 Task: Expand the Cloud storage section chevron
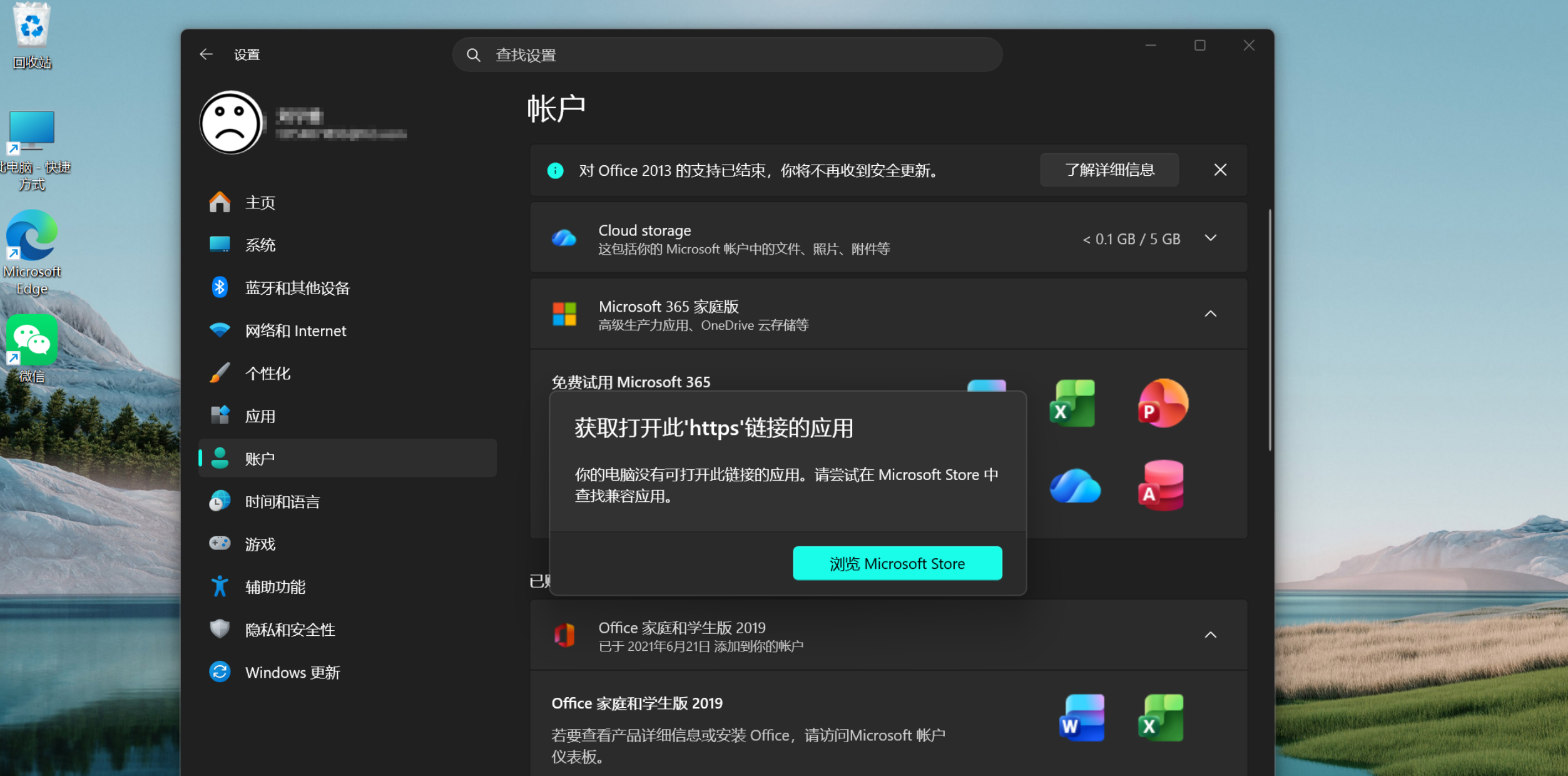[x=1211, y=238]
